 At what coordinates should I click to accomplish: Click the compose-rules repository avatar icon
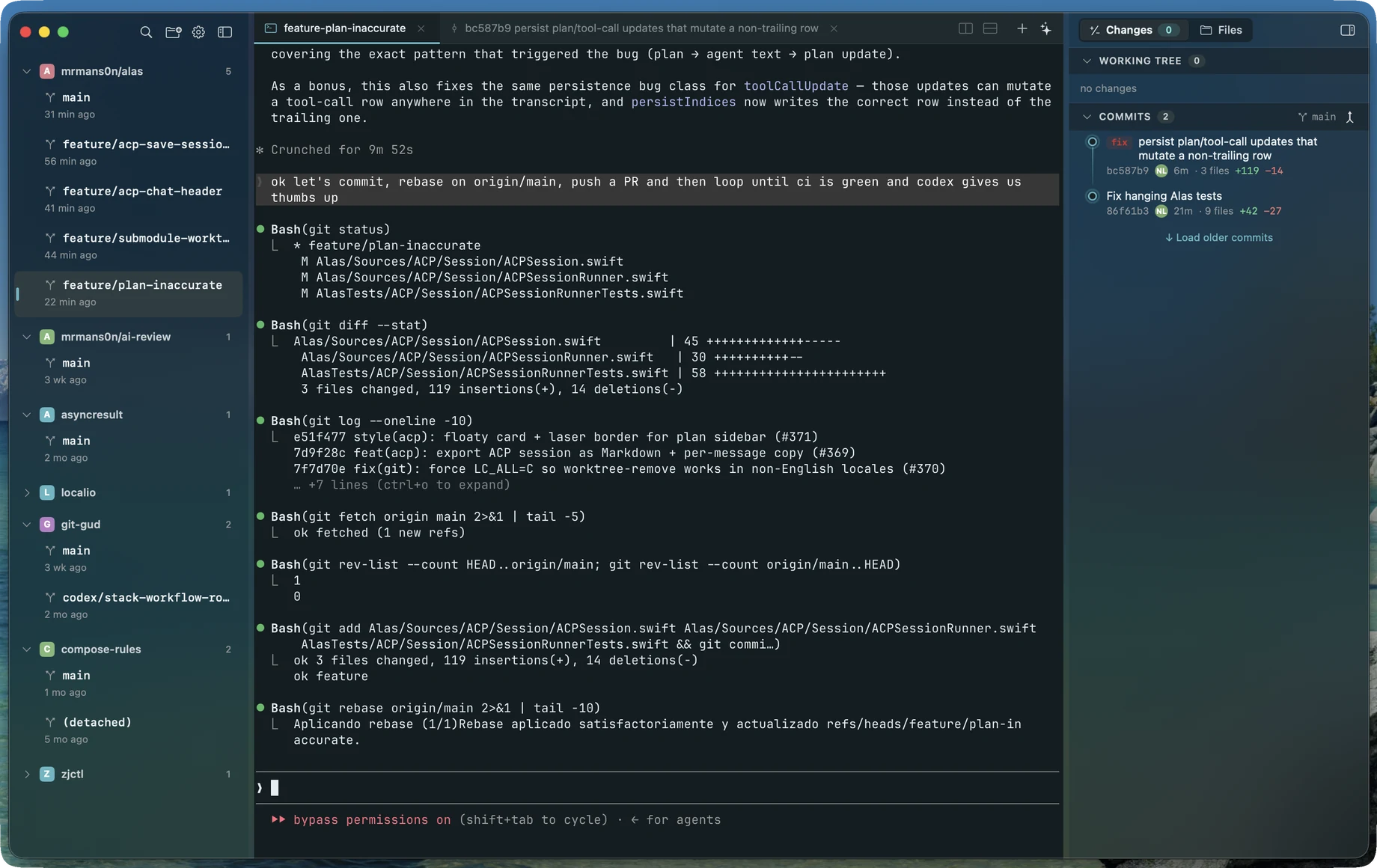click(47, 650)
